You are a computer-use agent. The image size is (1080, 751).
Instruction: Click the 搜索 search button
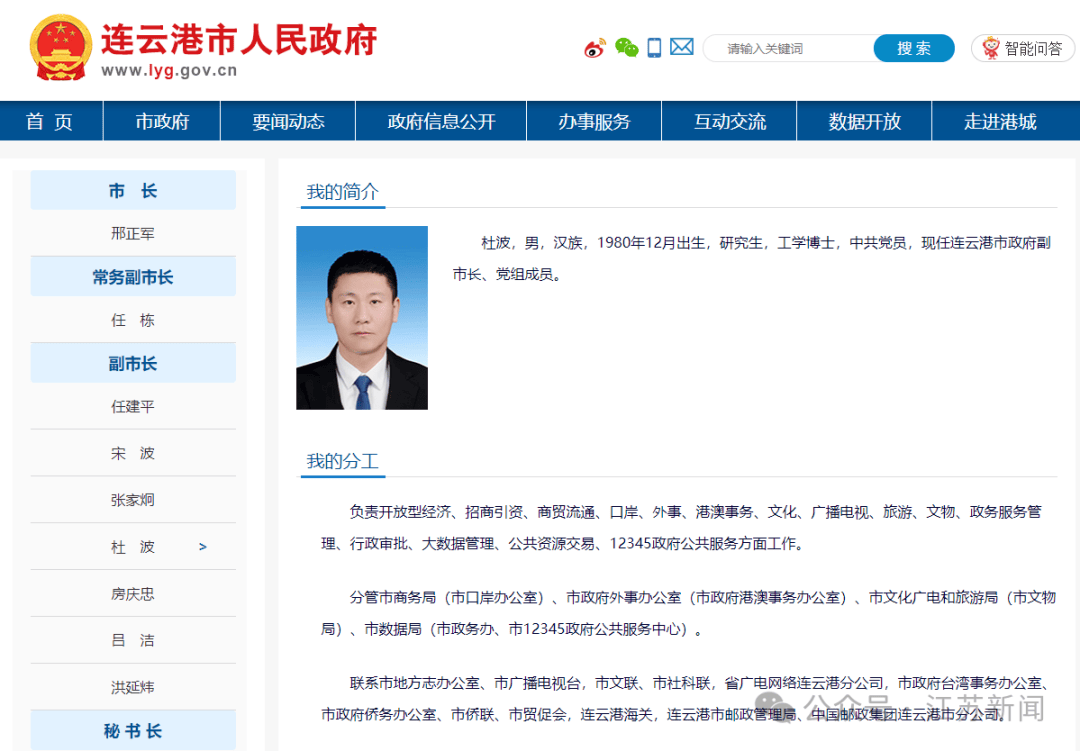(914, 48)
